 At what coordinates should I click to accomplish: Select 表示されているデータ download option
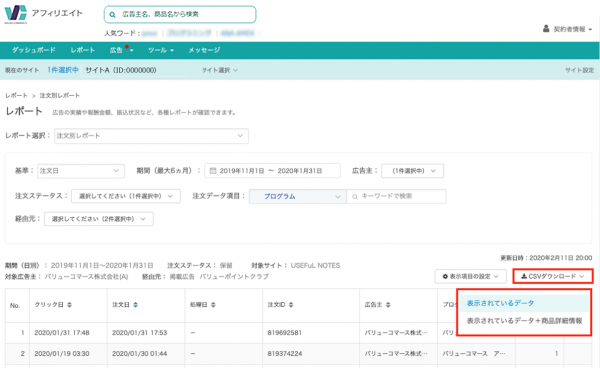(x=523, y=303)
